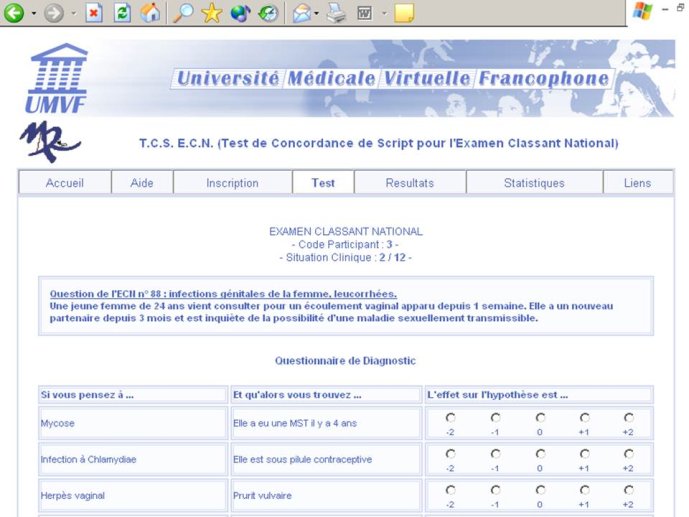Screen dimensions: 689x517
Task: Go to the Home page icon
Action: pyautogui.click(x=150, y=12)
